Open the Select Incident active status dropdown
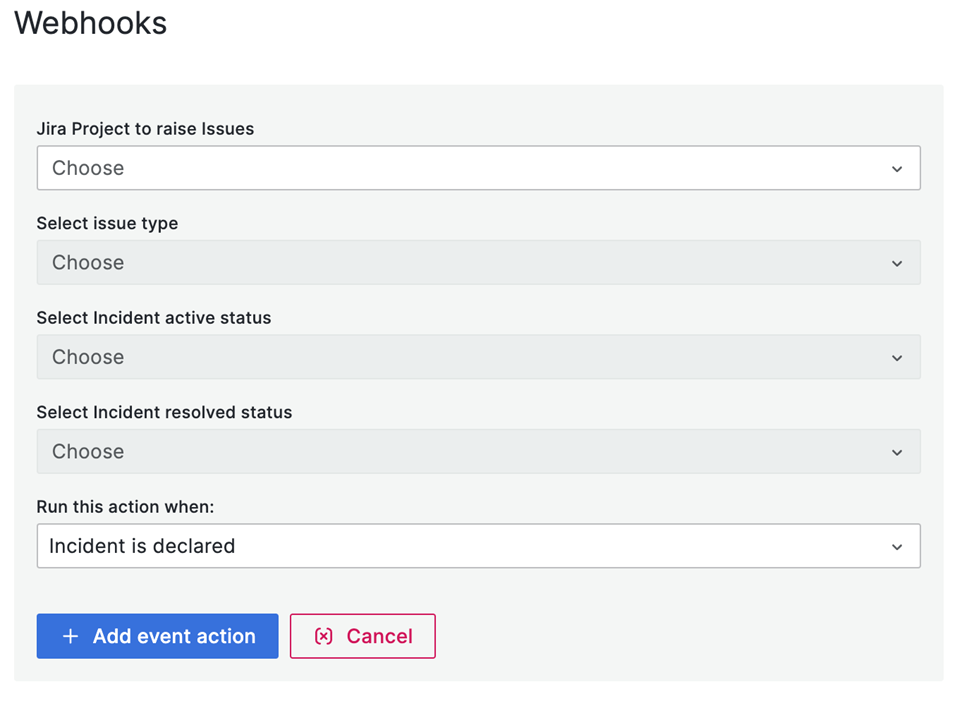The height and width of the screenshot is (701, 962). (x=478, y=357)
